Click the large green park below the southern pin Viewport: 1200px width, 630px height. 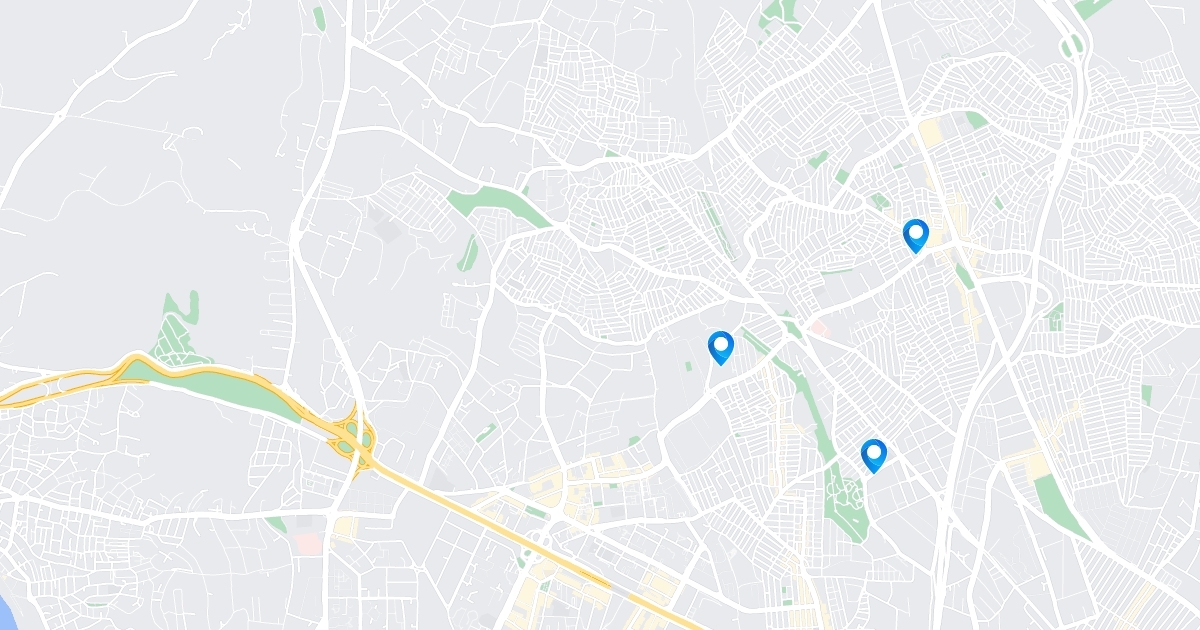[x=848, y=500]
